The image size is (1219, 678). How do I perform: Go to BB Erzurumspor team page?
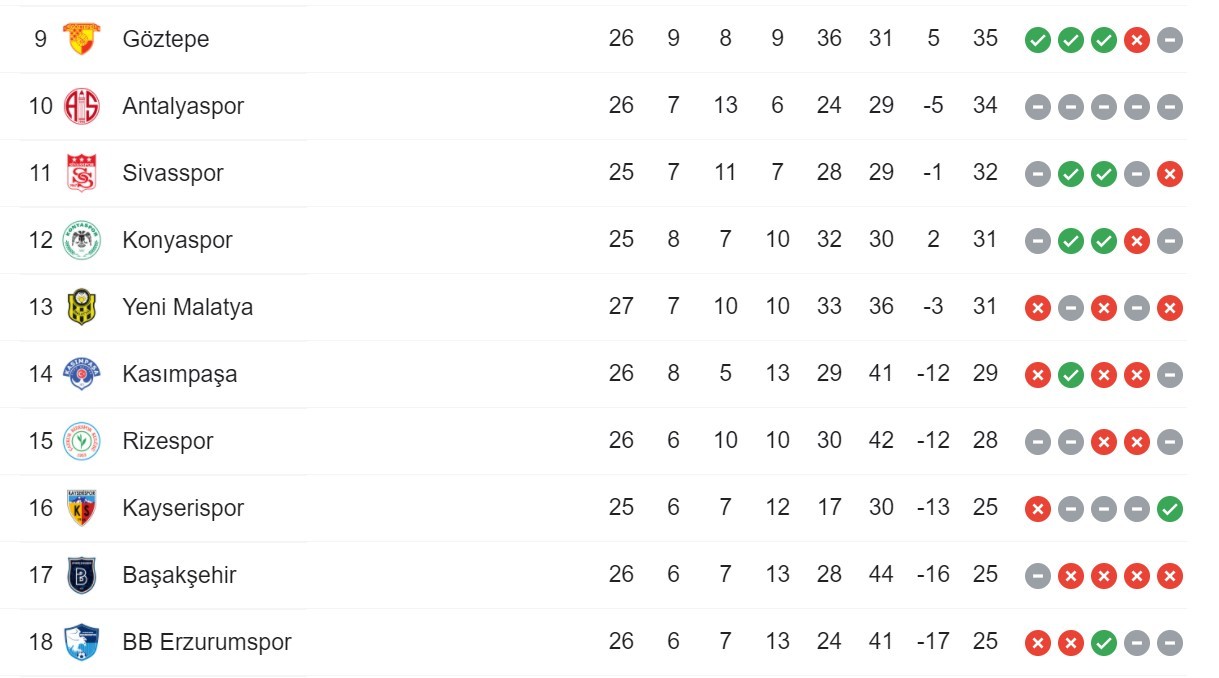coord(207,642)
